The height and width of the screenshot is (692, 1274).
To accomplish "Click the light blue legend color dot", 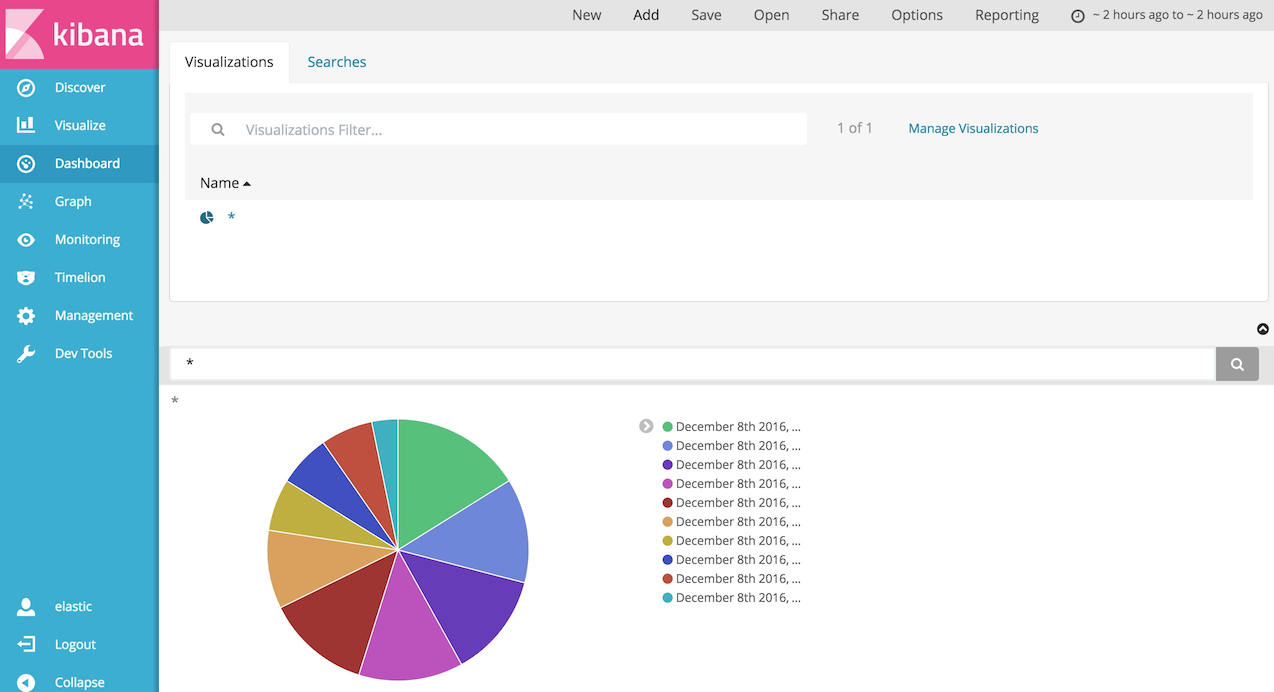I will (x=667, y=446).
